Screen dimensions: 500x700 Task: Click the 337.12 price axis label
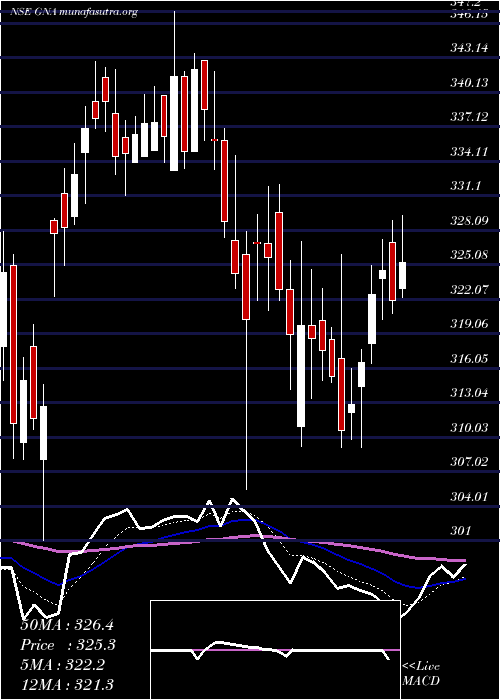coord(469,117)
